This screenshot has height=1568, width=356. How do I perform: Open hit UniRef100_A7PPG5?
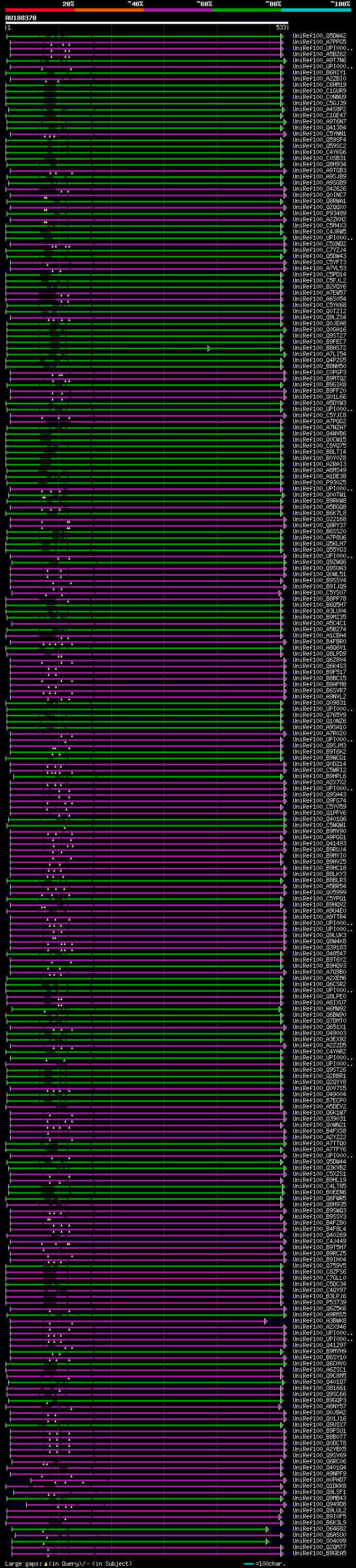pyautogui.click(x=319, y=42)
